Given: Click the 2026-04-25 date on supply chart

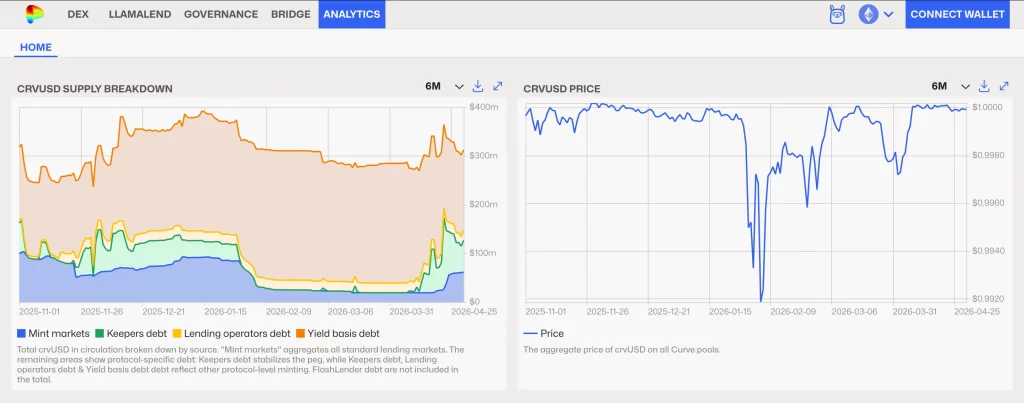Looking at the screenshot, I should (475, 312).
